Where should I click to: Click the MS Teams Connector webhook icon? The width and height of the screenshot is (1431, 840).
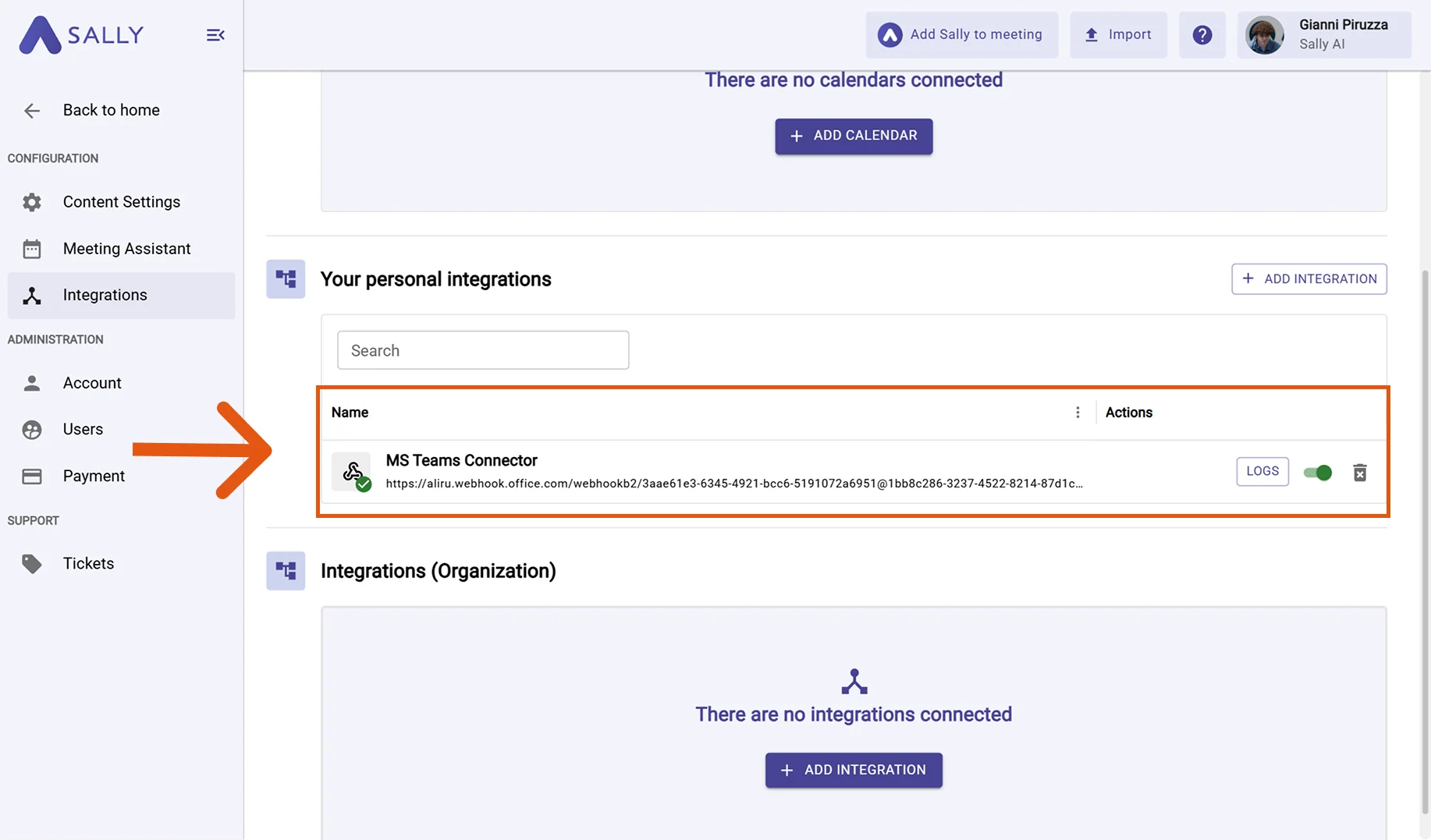click(352, 472)
